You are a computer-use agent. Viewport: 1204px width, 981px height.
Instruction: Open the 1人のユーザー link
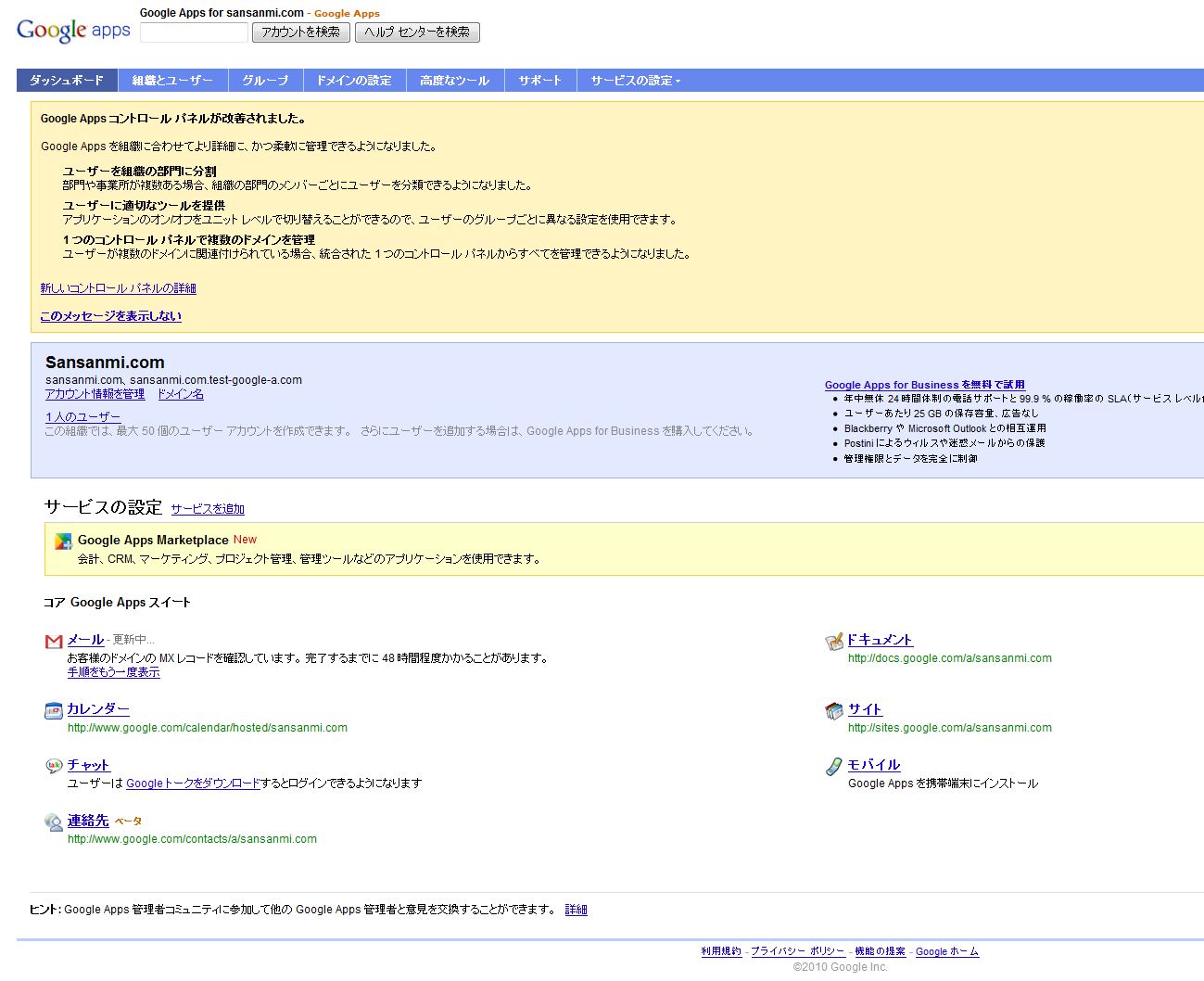click(x=82, y=417)
